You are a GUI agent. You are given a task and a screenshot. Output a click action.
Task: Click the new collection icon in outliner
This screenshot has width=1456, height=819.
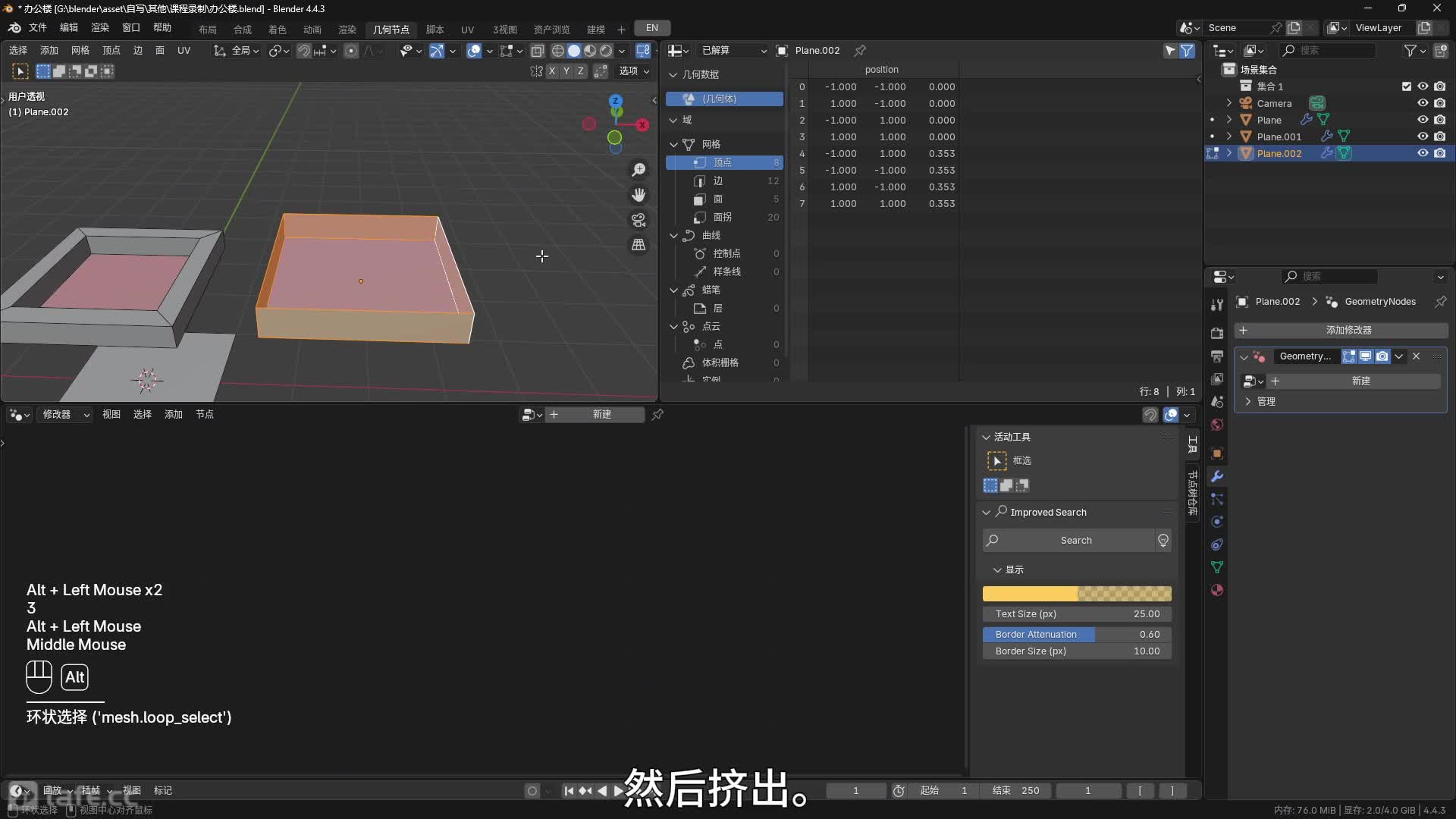[1440, 50]
